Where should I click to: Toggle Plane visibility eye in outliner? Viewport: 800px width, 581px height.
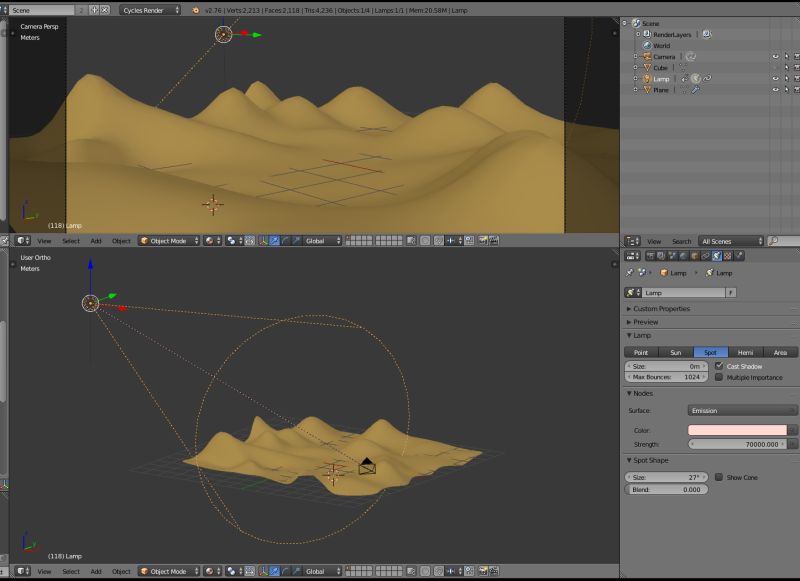click(776, 90)
